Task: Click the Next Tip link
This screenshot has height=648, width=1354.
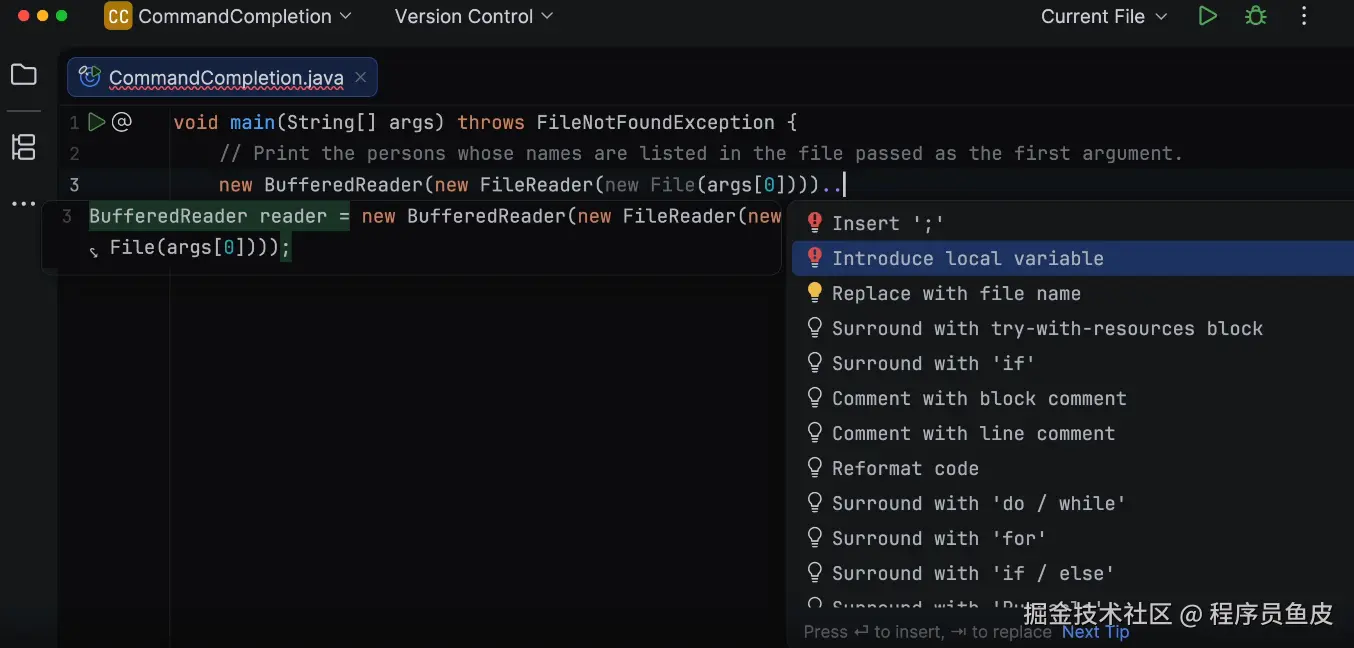Action: point(1095,632)
